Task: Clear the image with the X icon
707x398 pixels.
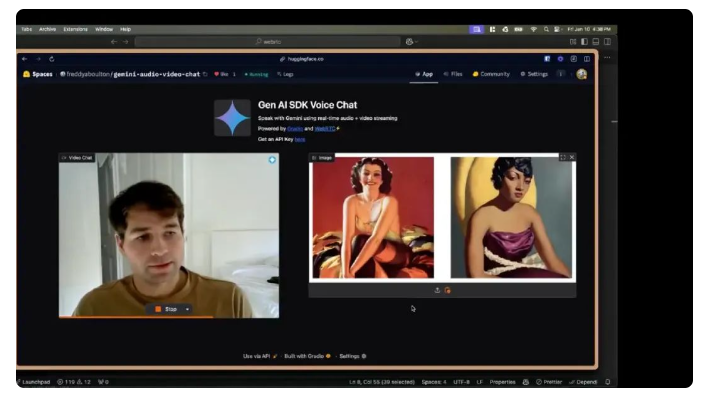Action: (x=572, y=157)
